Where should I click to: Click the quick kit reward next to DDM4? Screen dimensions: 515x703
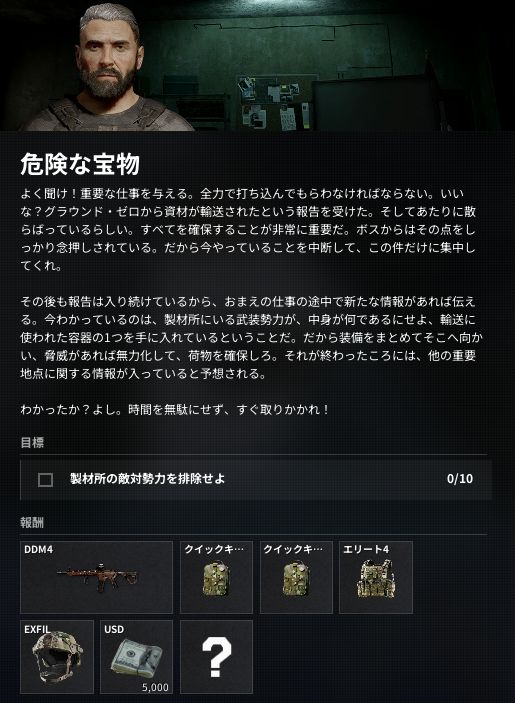coord(216,577)
